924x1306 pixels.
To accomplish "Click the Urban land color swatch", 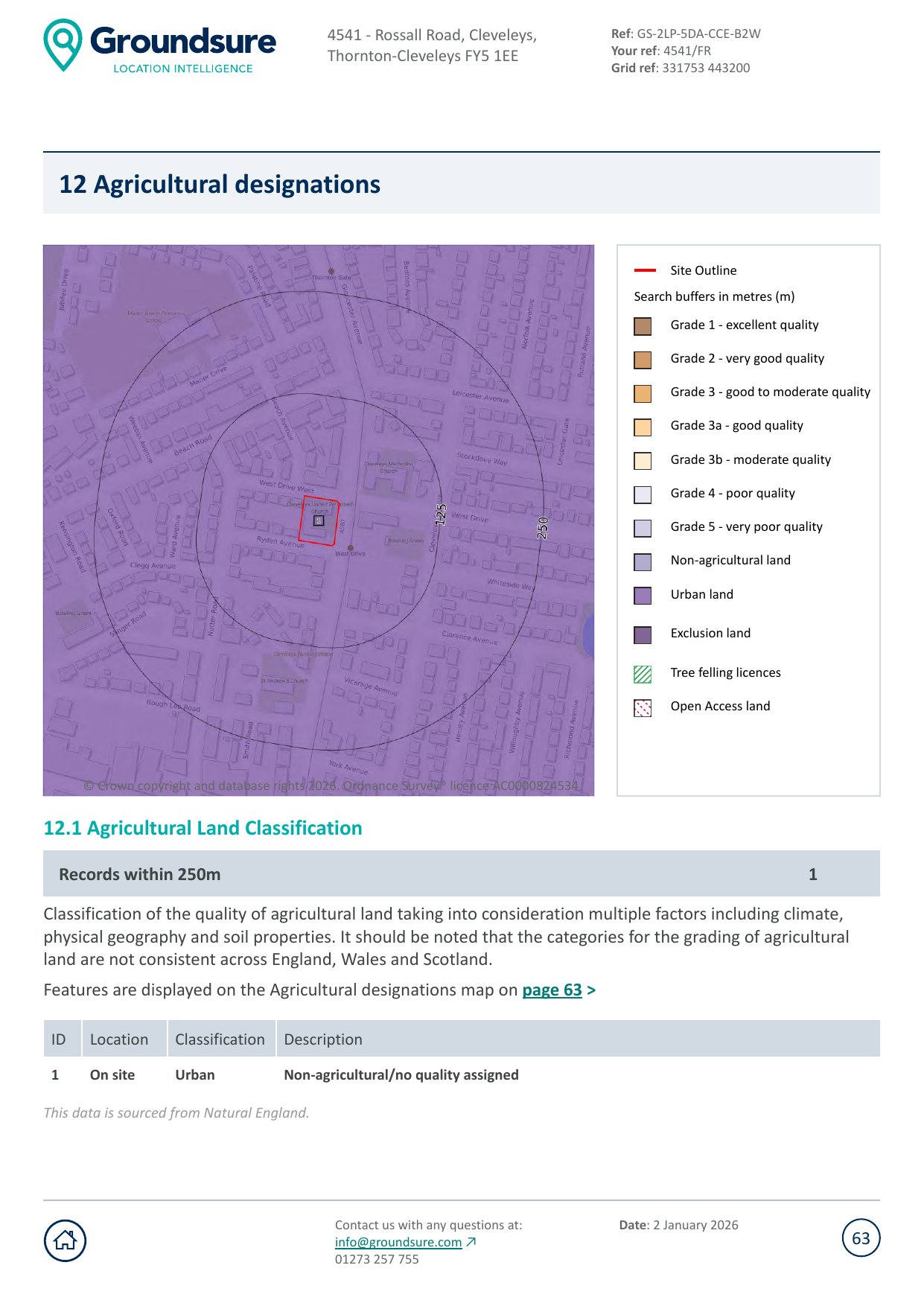I will point(642,596).
